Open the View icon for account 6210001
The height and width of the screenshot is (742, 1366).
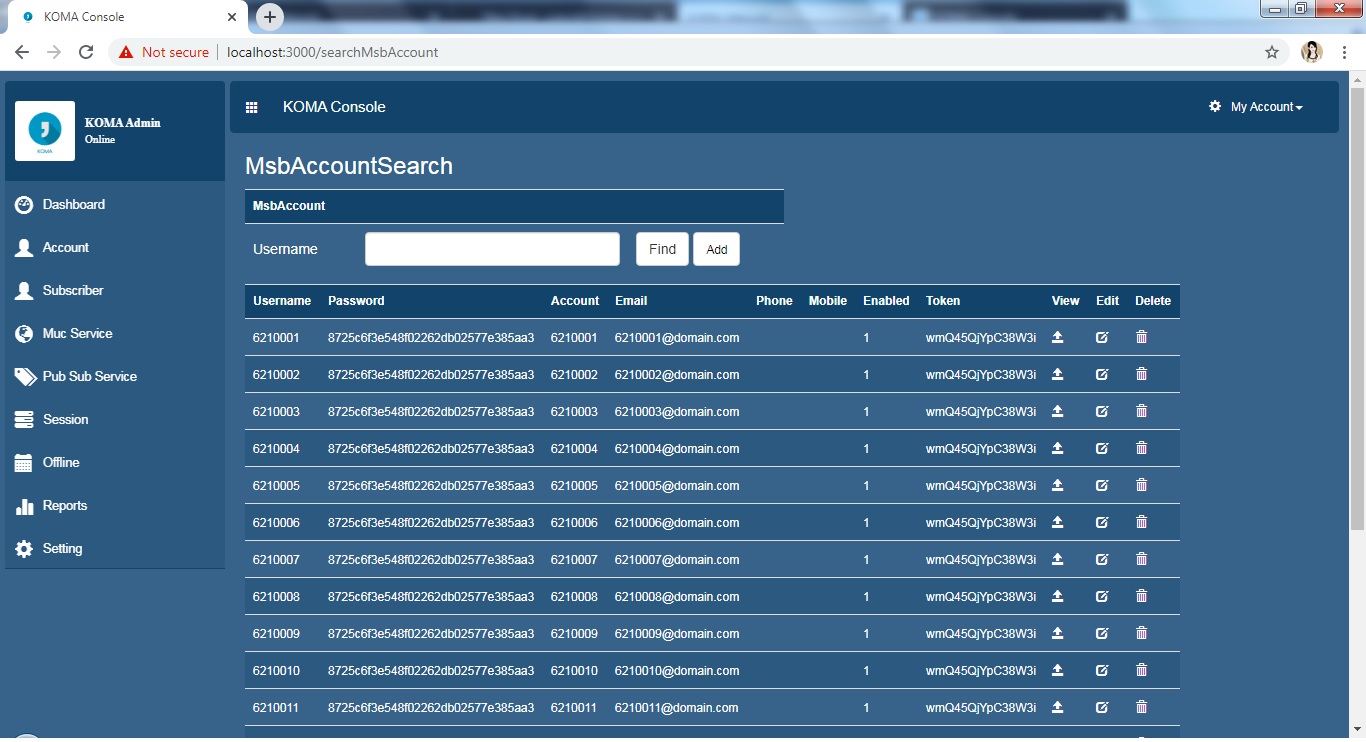coord(1058,337)
